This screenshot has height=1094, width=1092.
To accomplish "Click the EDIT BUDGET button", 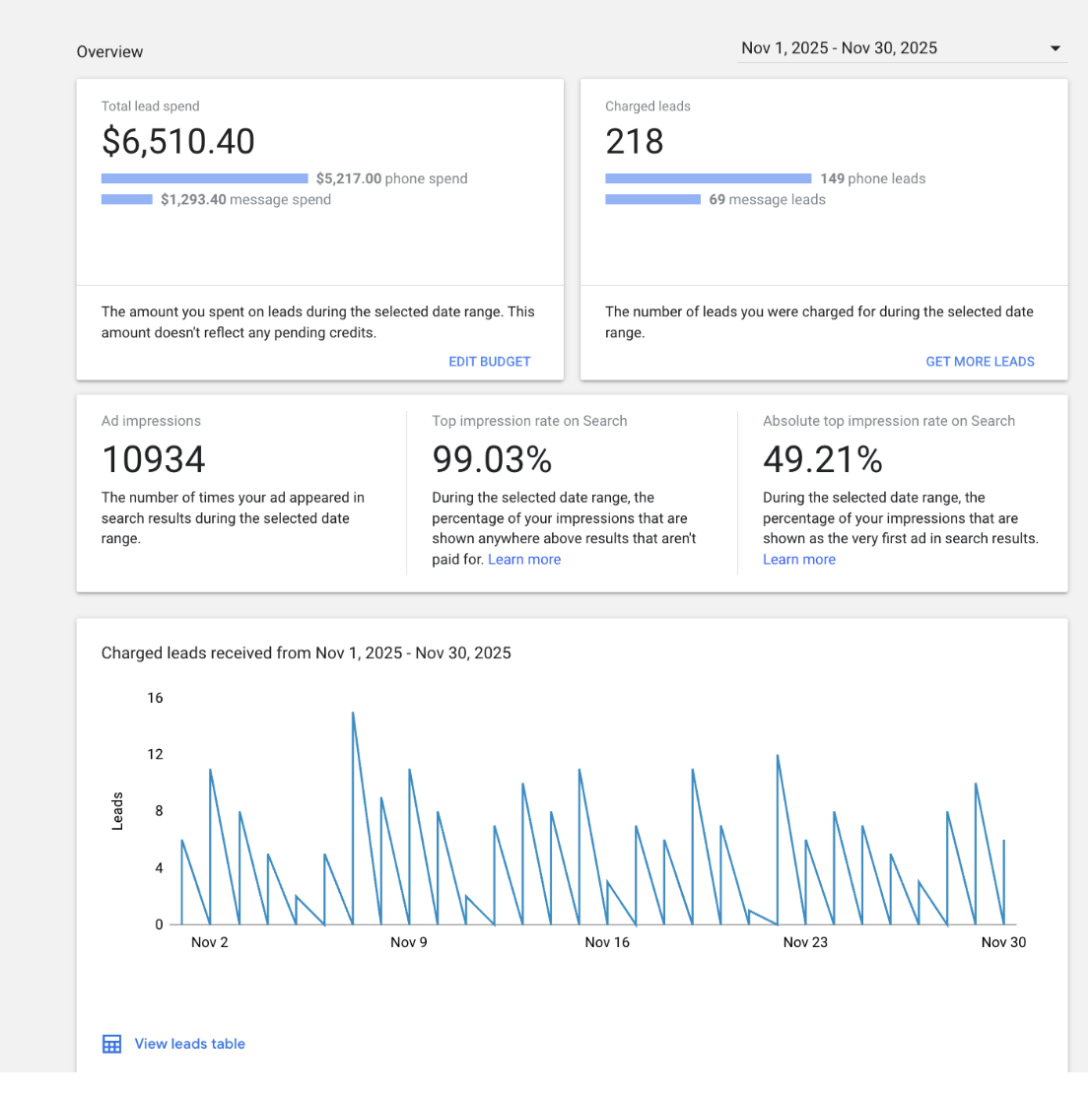I will pyautogui.click(x=489, y=362).
